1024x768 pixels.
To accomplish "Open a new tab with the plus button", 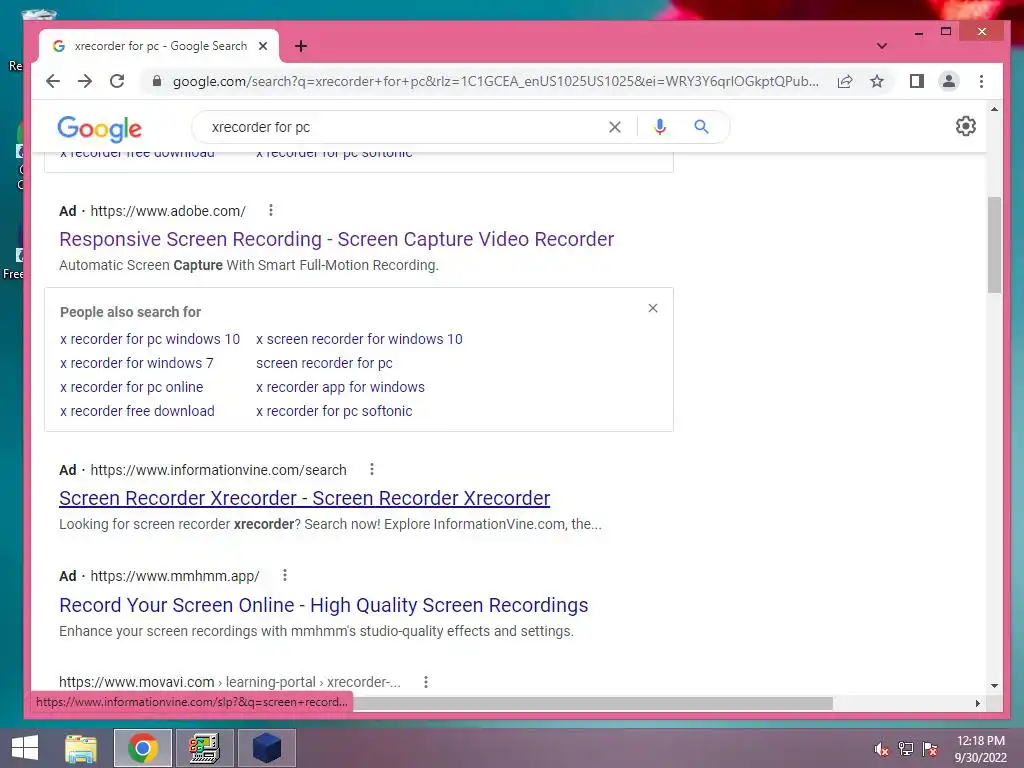I will pyautogui.click(x=300, y=46).
